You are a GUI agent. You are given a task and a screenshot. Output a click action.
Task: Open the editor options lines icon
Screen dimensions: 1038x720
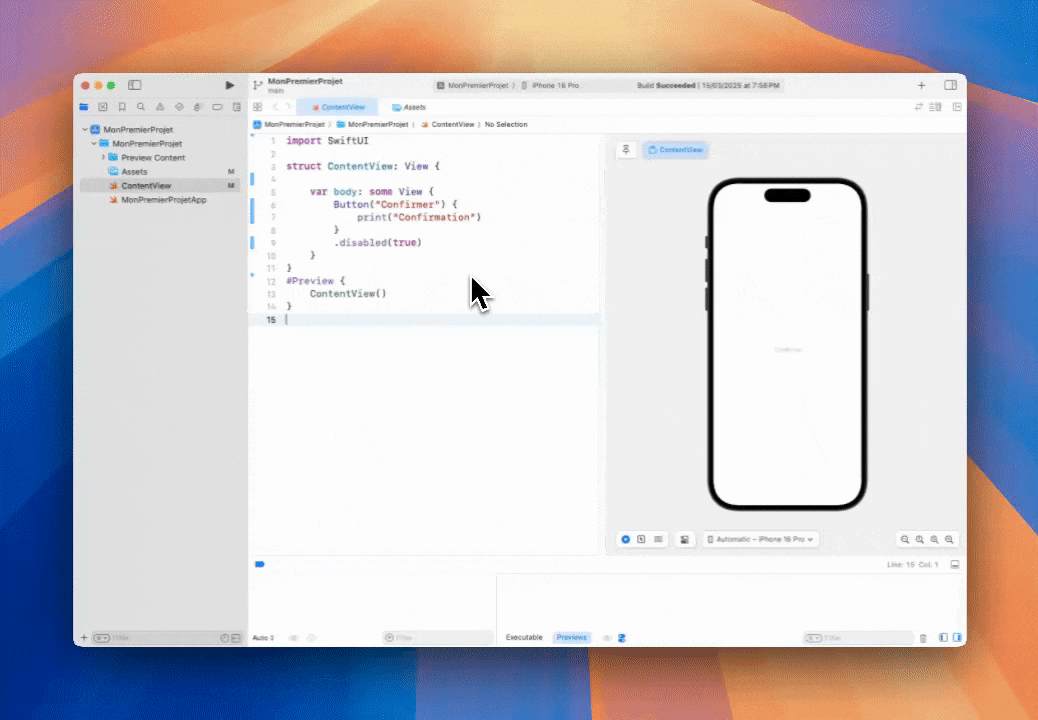point(935,107)
